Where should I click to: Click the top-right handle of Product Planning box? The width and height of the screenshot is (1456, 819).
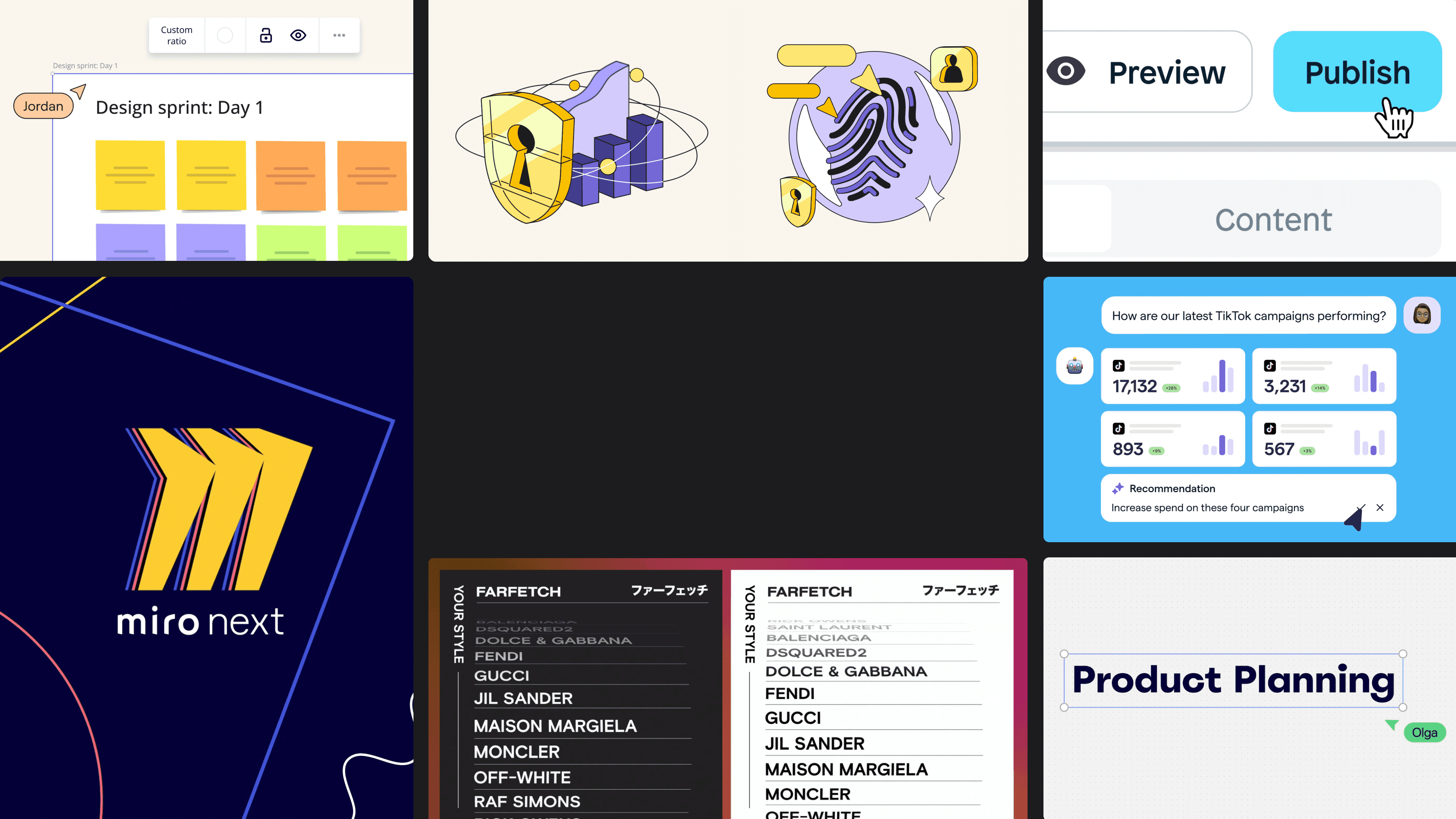(x=1403, y=654)
